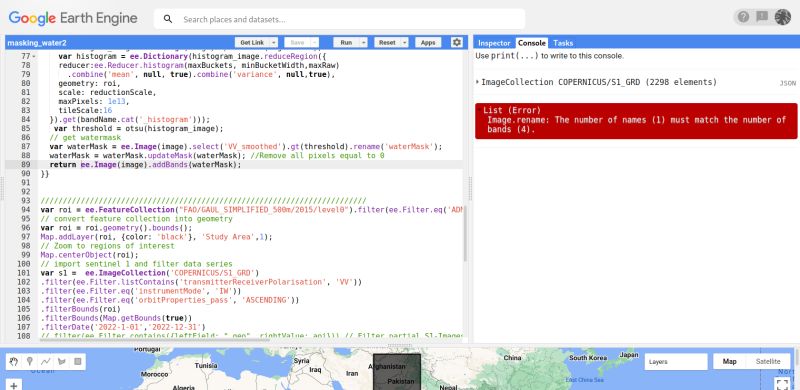Click the Study Area box over Pakistan
This screenshot has width=800, height=390.
[x=397, y=372]
